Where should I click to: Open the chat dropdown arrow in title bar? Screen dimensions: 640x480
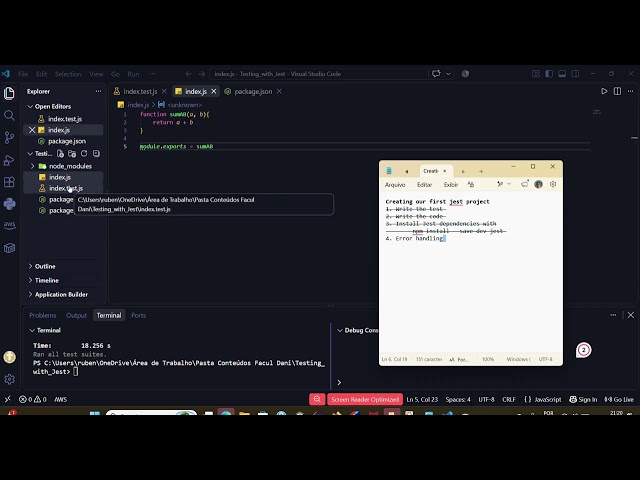pos(448,74)
